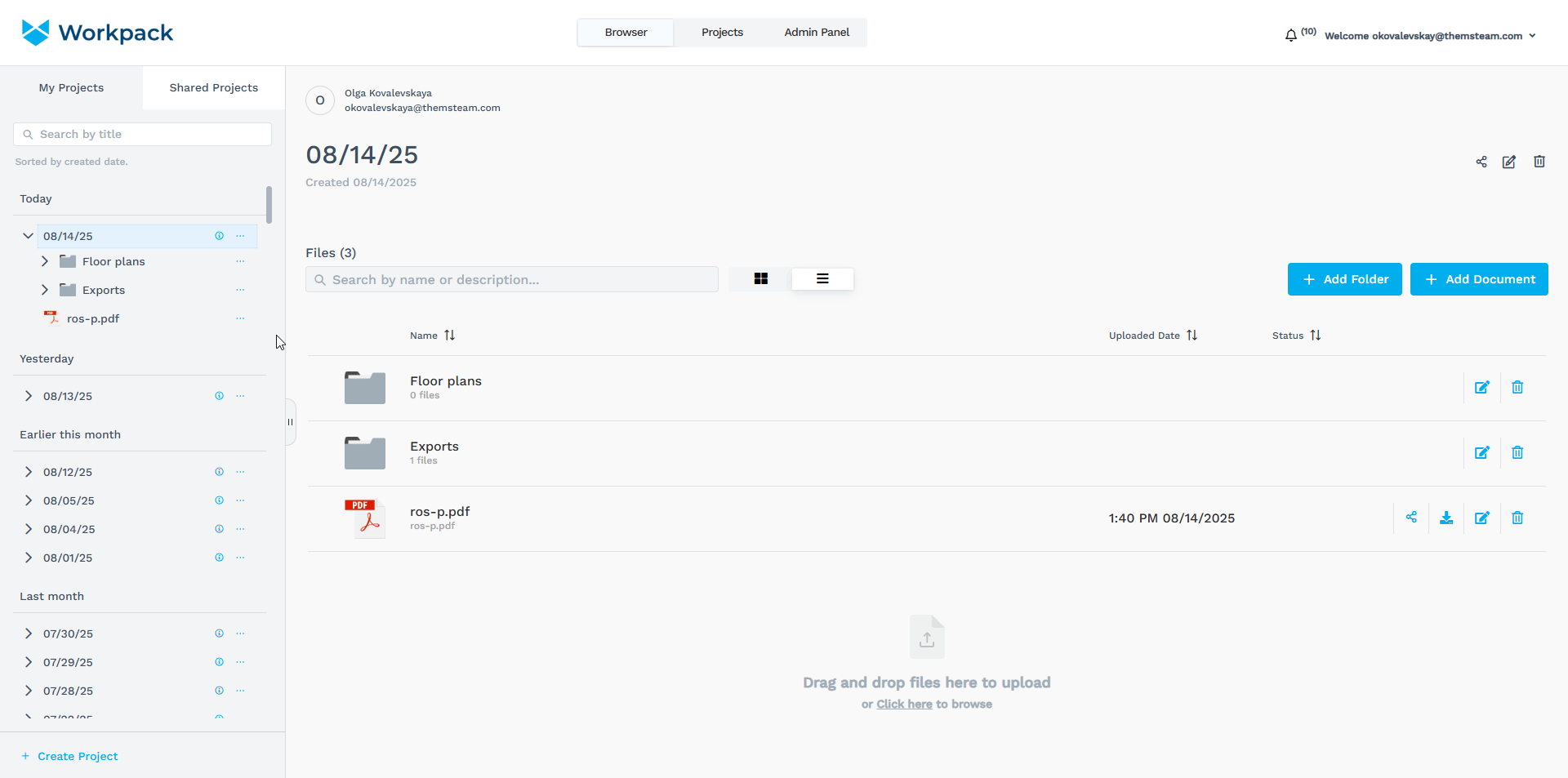
Task: Expand the 07/28/25 project
Action: pyautogui.click(x=29, y=691)
